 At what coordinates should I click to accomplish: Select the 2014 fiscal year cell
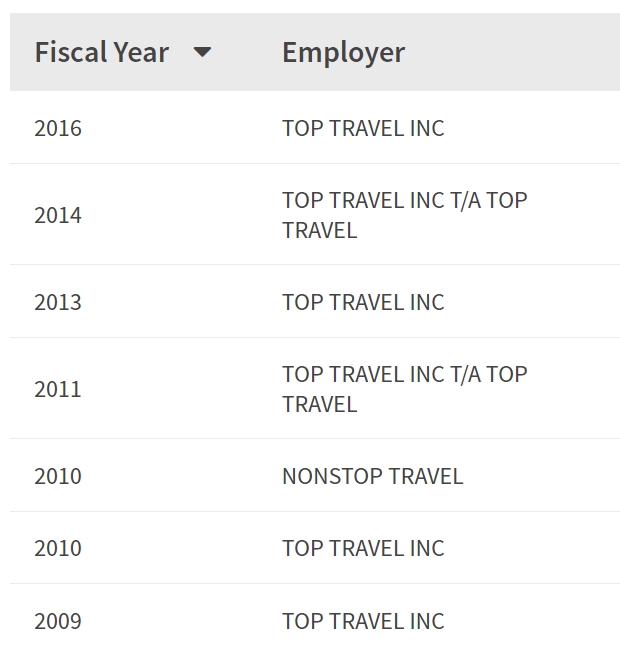(58, 215)
